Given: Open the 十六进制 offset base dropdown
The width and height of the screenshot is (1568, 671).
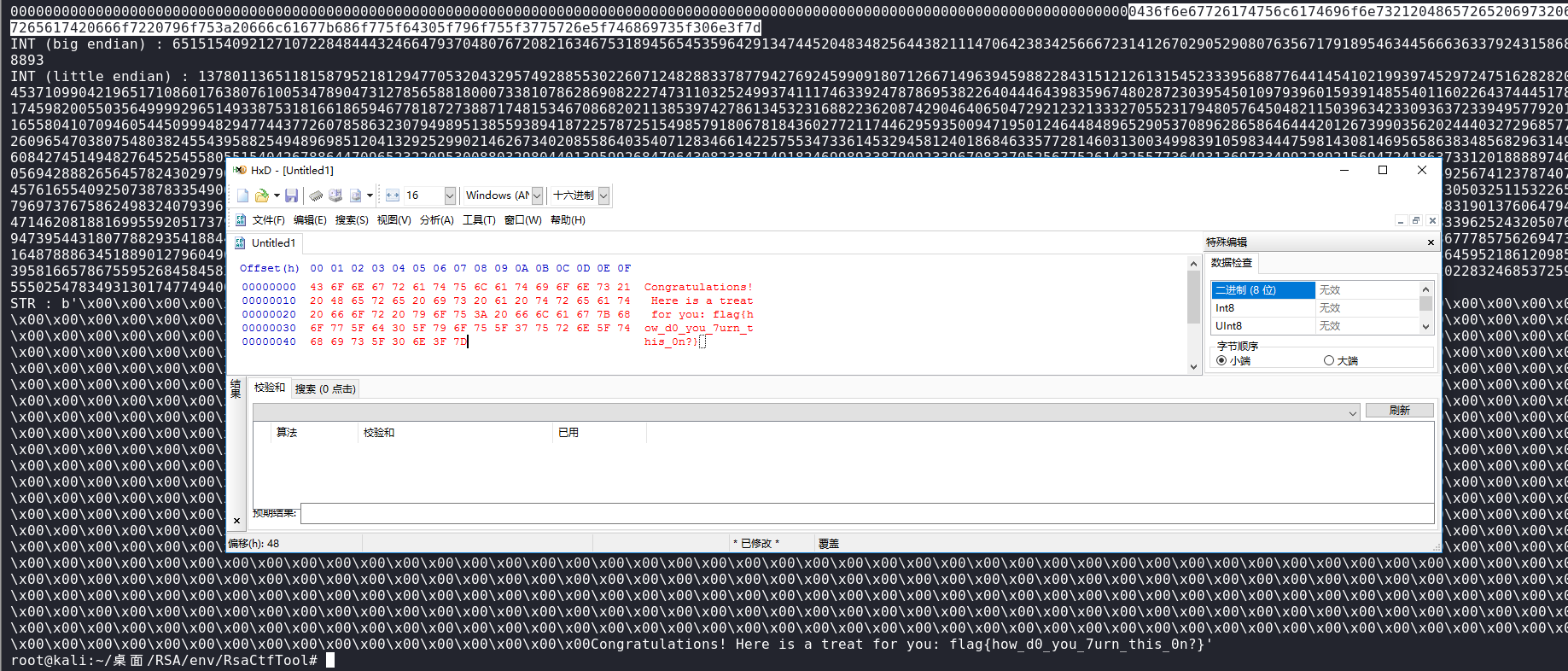Looking at the screenshot, I should (603, 195).
